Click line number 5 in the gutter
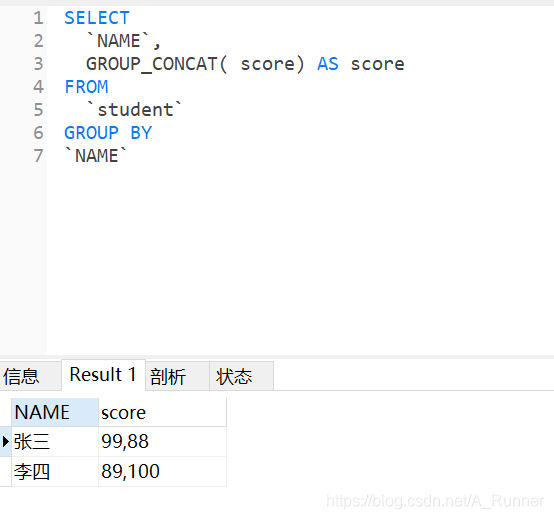The image size is (554, 519). coord(39,110)
